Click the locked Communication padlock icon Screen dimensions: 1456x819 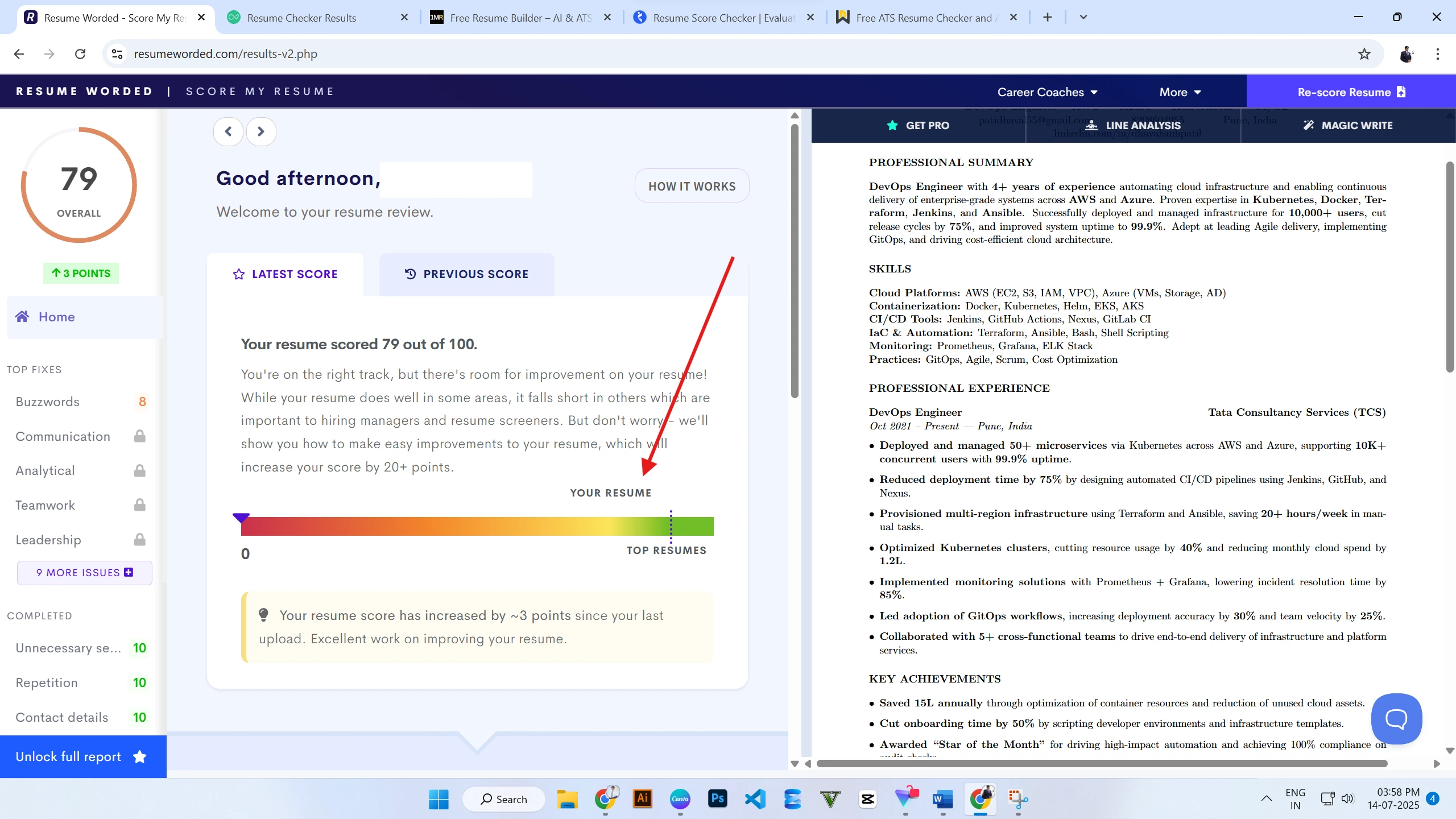tap(139, 436)
